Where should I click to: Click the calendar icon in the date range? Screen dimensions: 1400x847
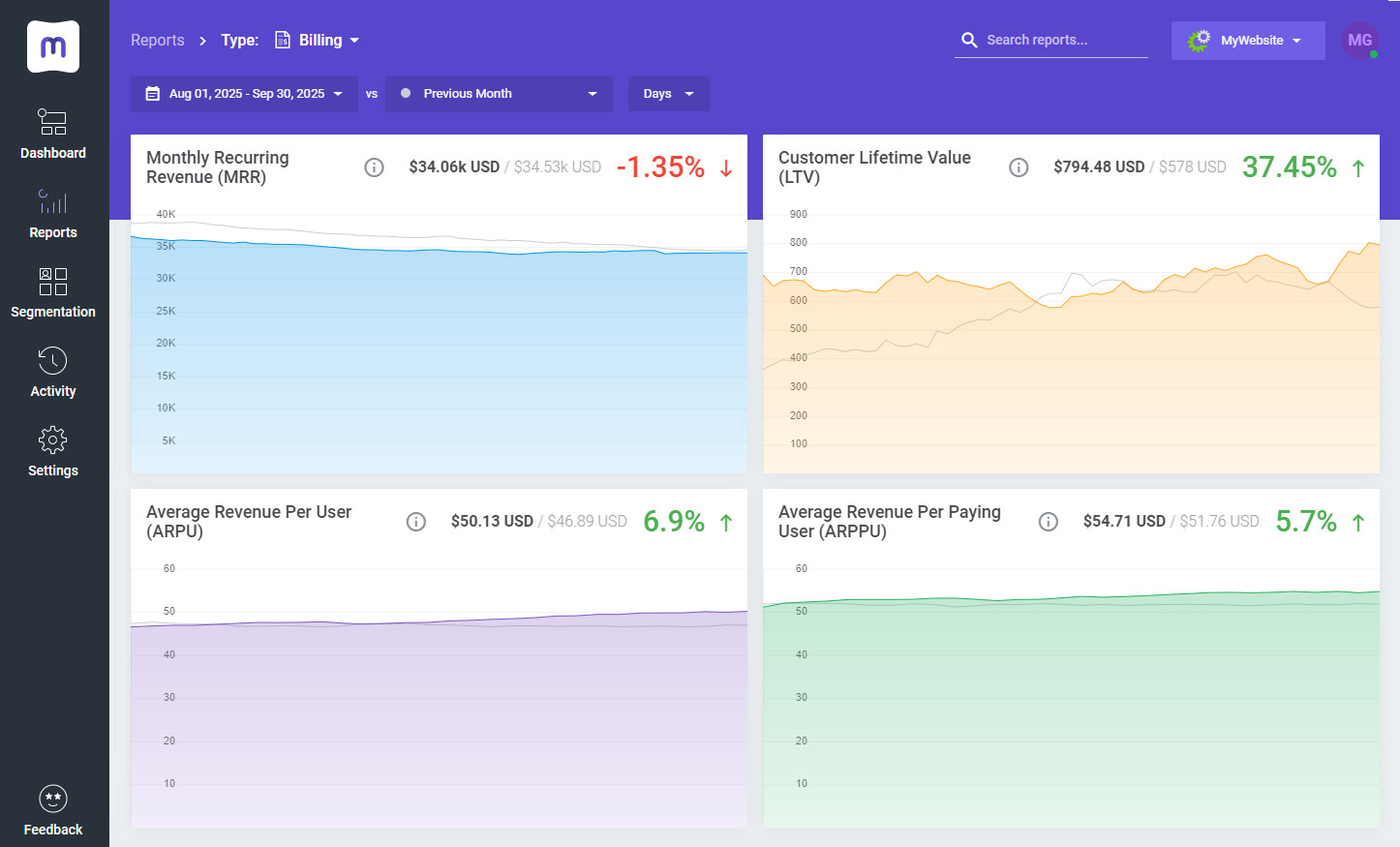152,93
